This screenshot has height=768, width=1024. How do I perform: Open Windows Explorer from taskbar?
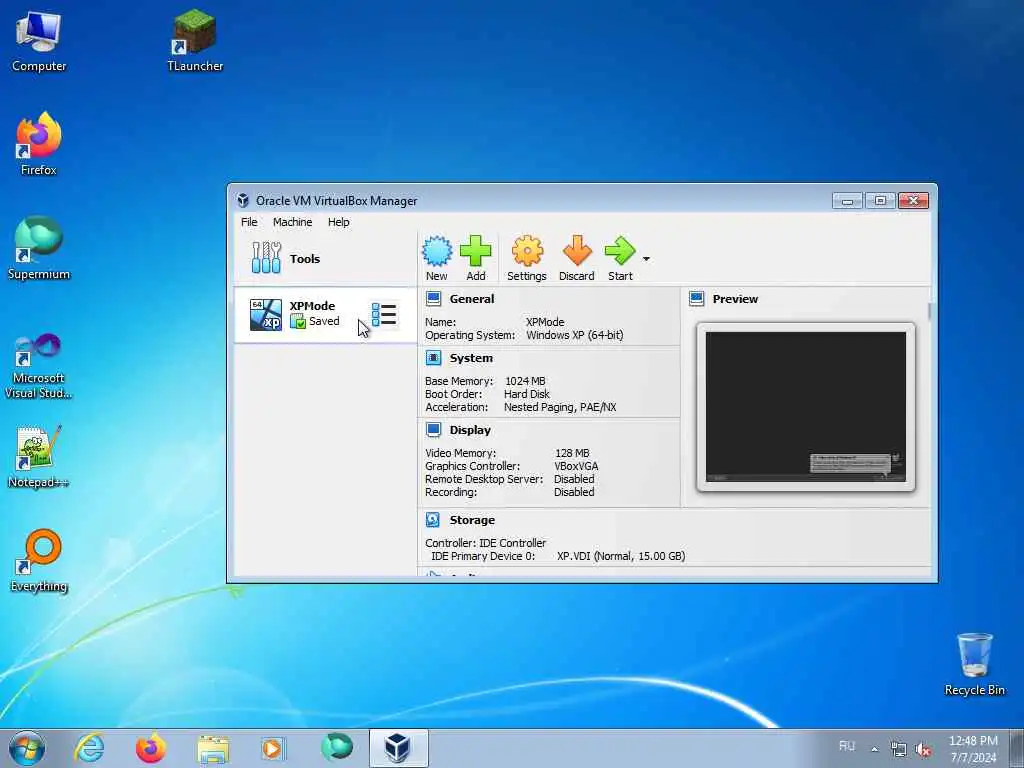tap(213, 748)
